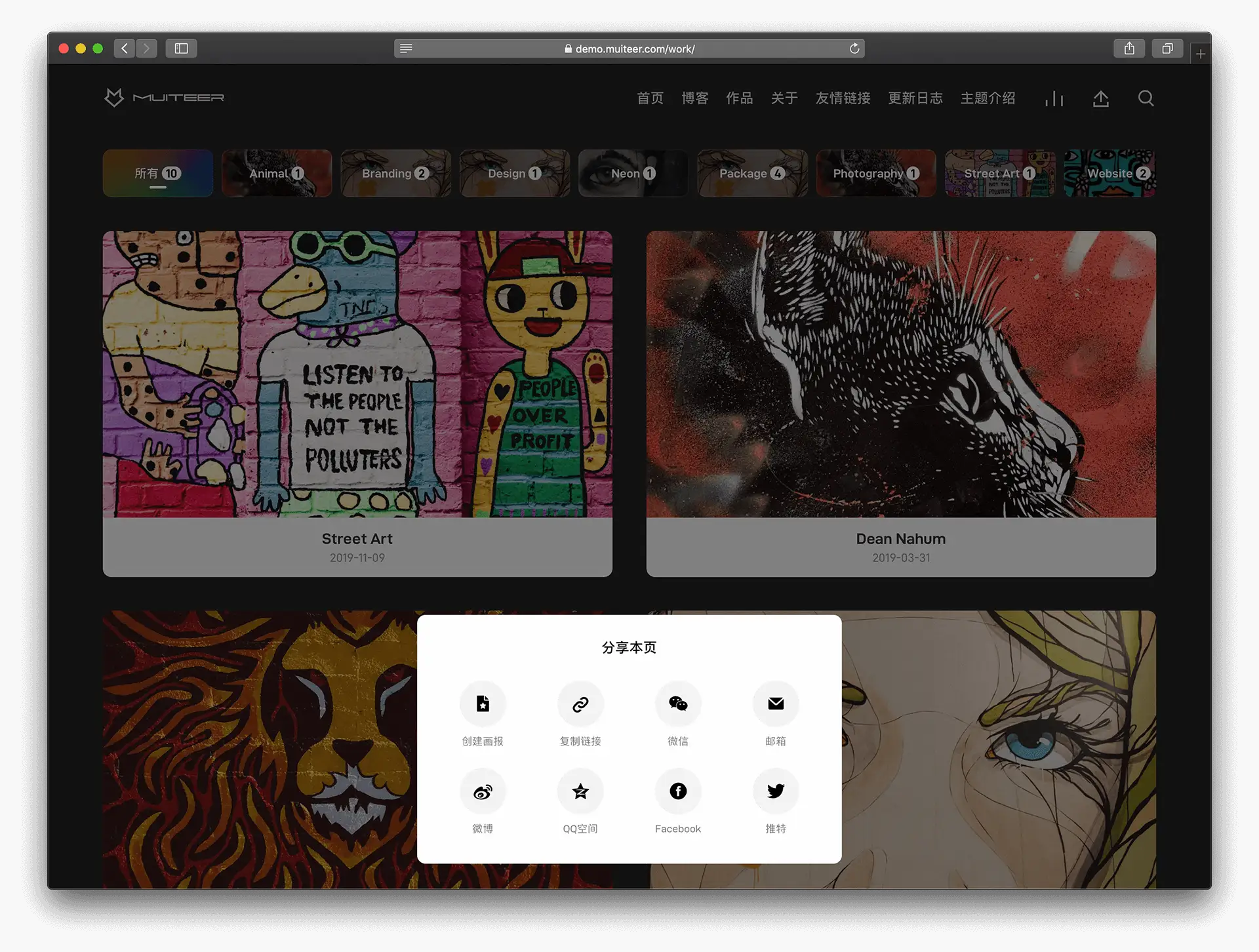1259x952 pixels.
Task: Open the Dean Nahum cat artwork thumbnail
Action: click(x=901, y=374)
